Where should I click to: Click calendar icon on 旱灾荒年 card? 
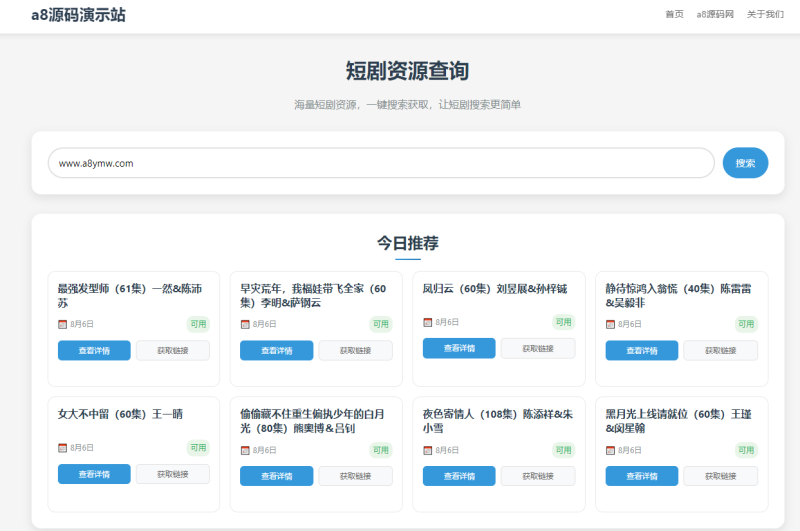pos(245,324)
